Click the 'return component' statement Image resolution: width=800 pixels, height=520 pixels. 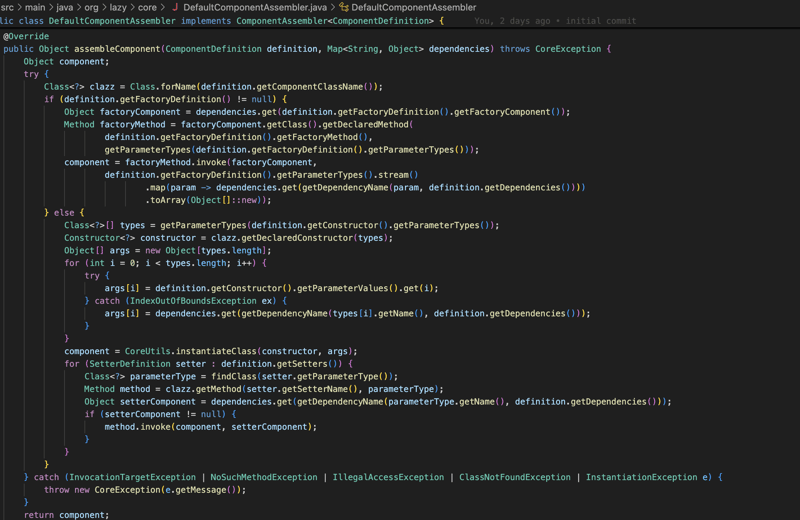66,515
